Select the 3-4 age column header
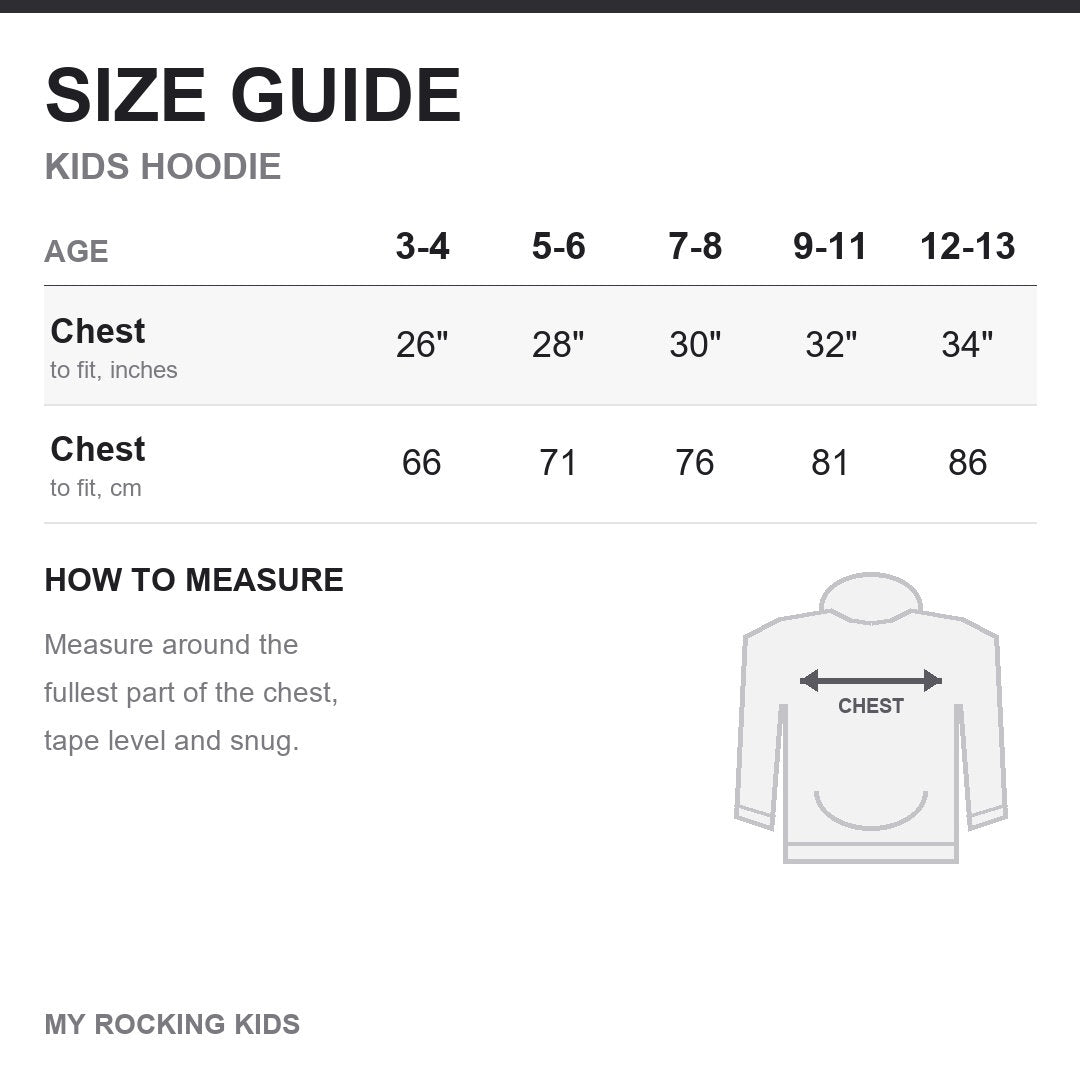The width and height of the screenshot is (1080, 1080). [x=422, y=246]
